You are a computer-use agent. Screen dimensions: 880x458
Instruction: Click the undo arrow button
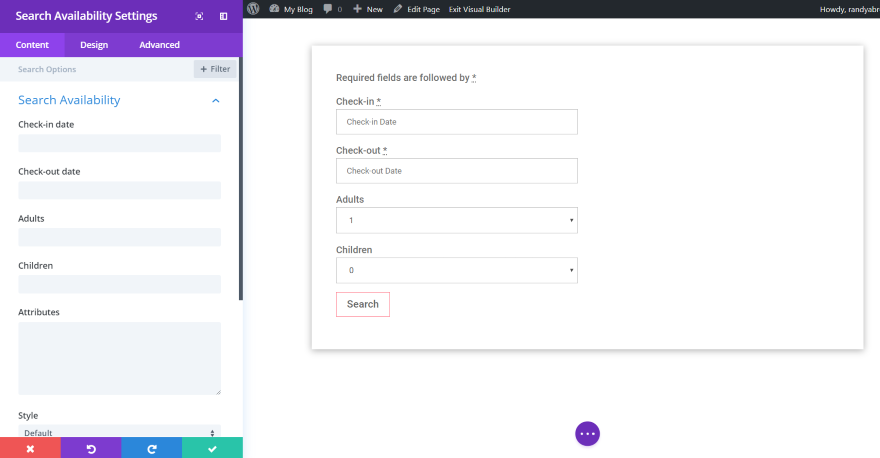[91, 449]
